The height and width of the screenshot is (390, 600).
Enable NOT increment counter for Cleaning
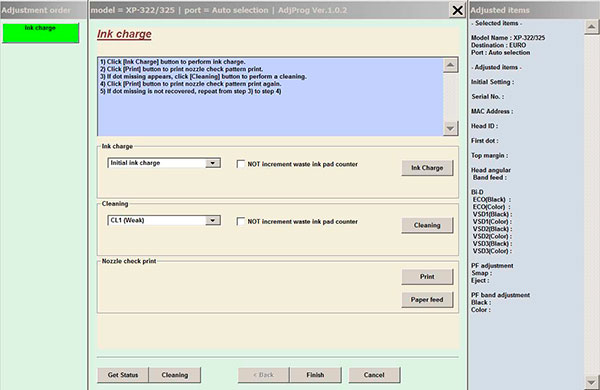(241, 222)
